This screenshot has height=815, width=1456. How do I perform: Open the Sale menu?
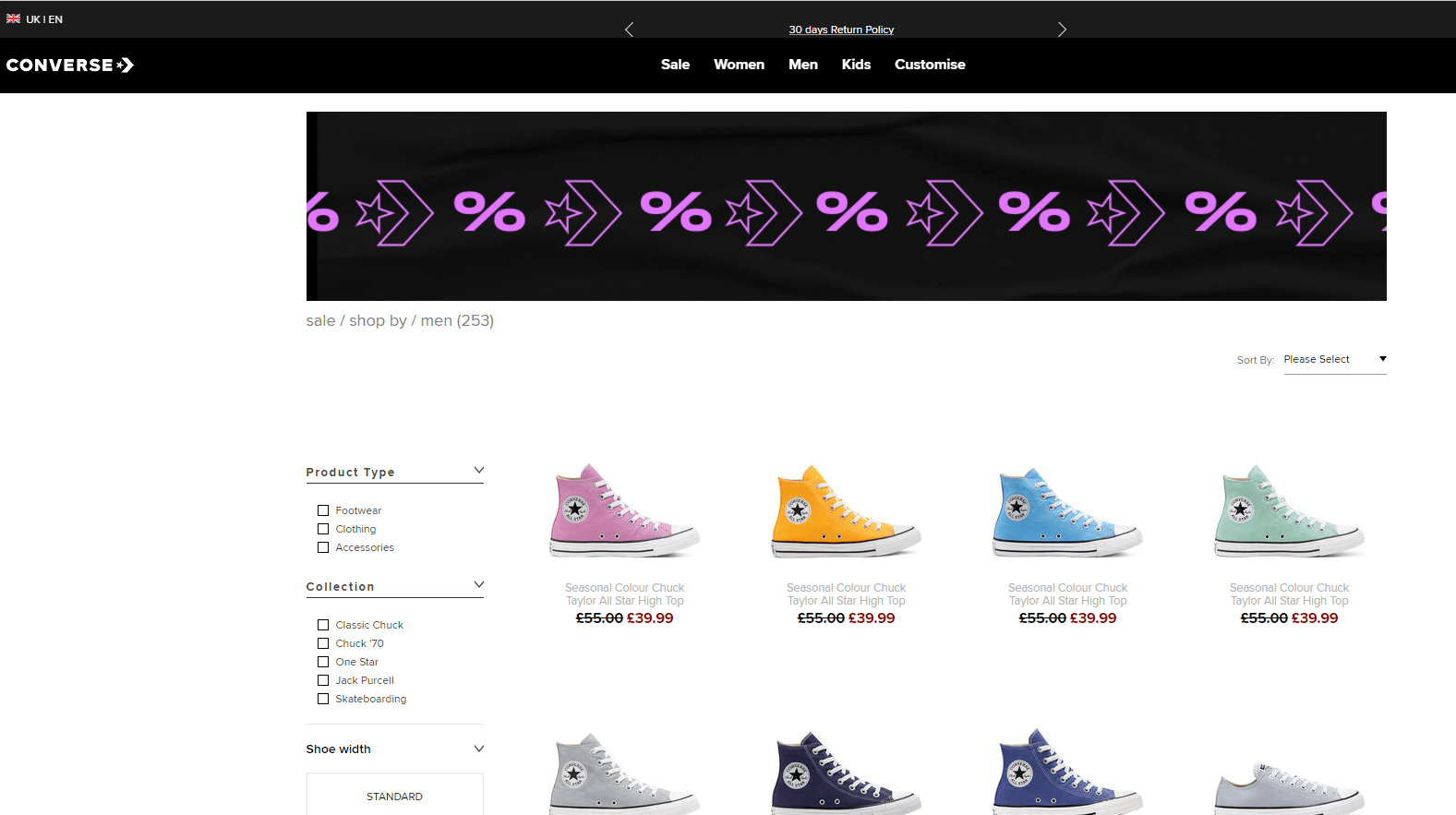[675, 65]
